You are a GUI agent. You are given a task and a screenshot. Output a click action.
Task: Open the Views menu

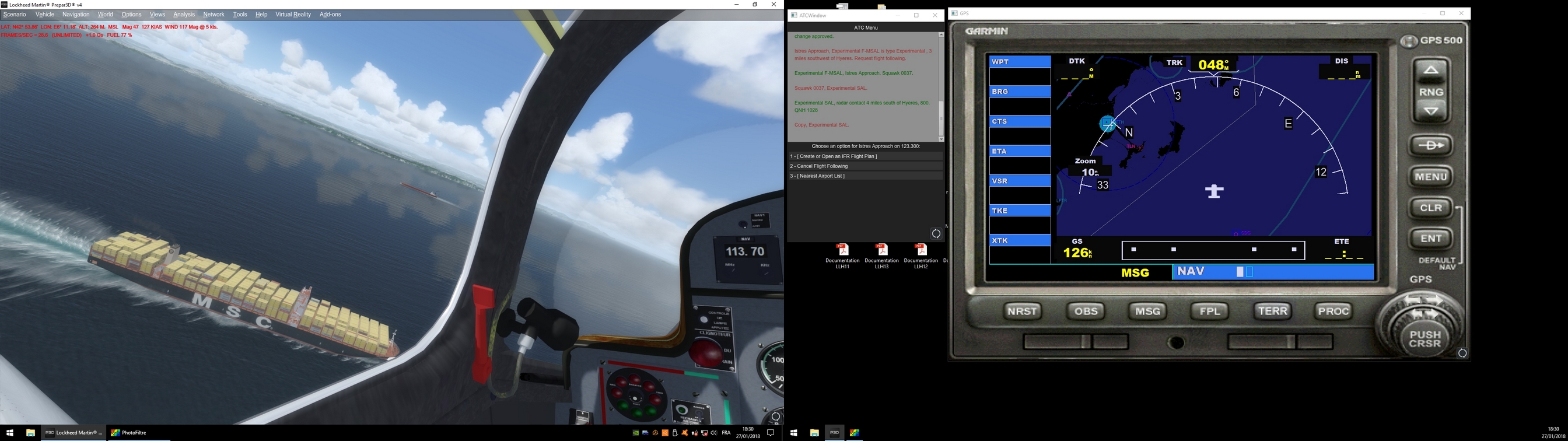point(157,15)
